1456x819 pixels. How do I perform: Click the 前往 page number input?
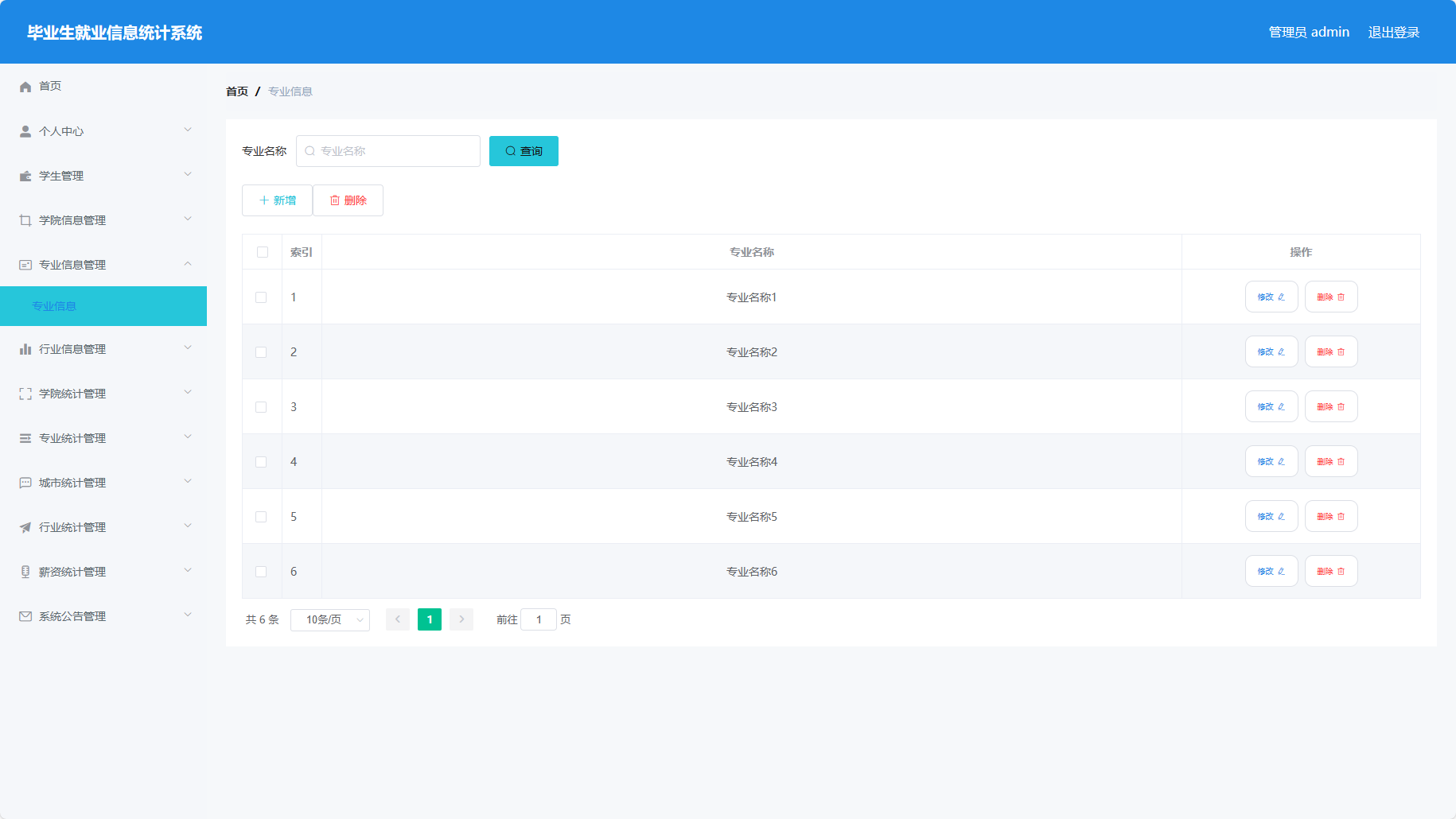pyautogui.click(x=539, y=619)
